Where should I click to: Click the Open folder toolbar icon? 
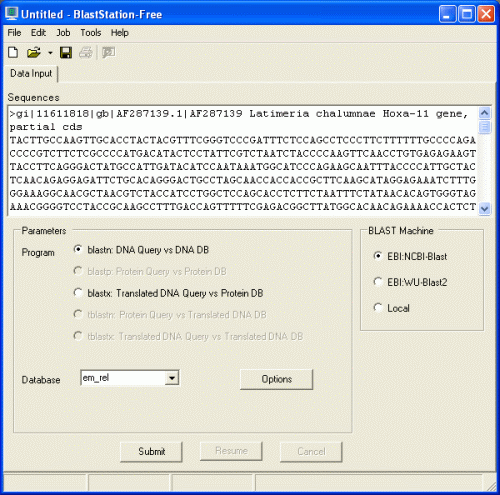(x=34, y=53)
